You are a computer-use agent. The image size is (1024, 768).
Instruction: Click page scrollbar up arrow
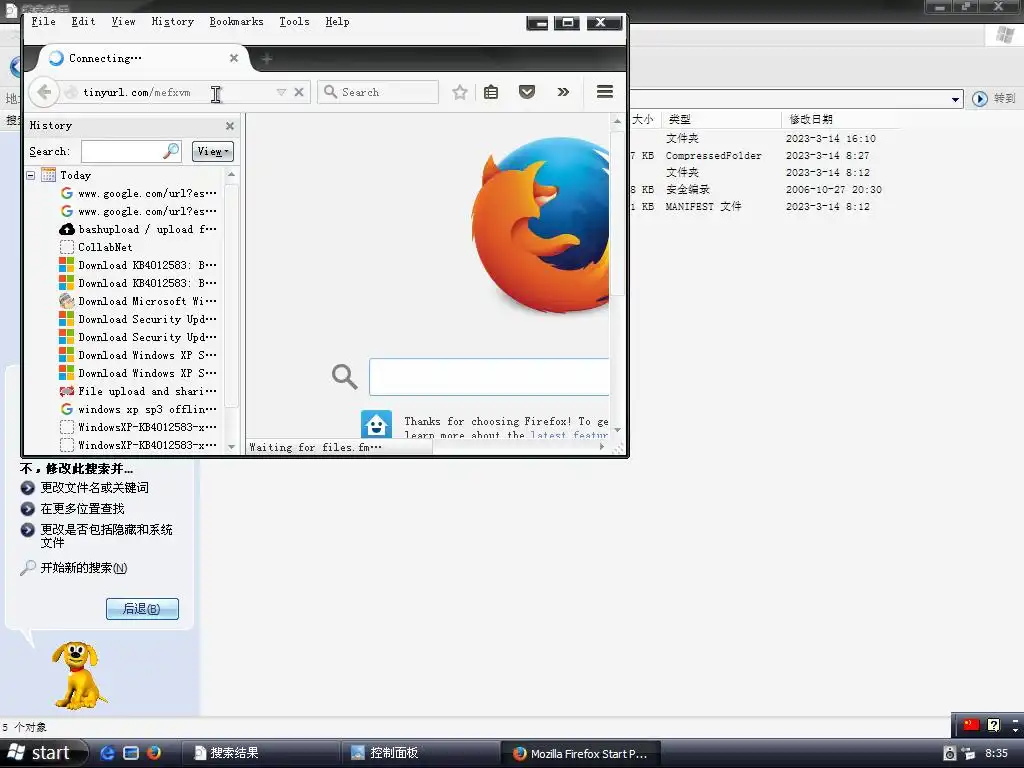(617, 121)
